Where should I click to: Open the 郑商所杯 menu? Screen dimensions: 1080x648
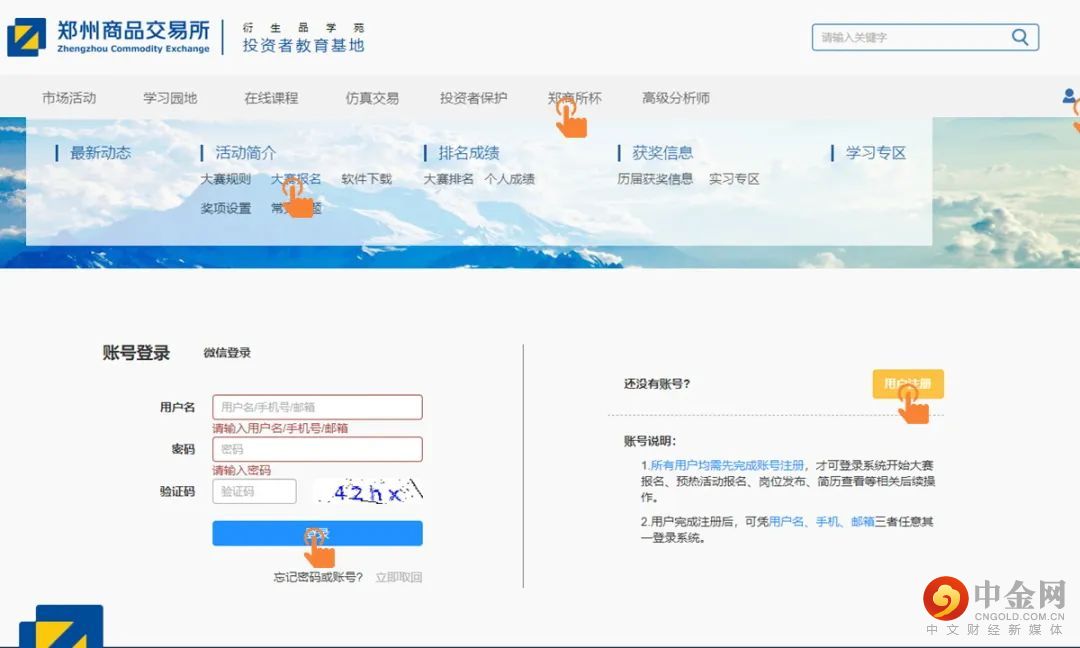(574, 98)
